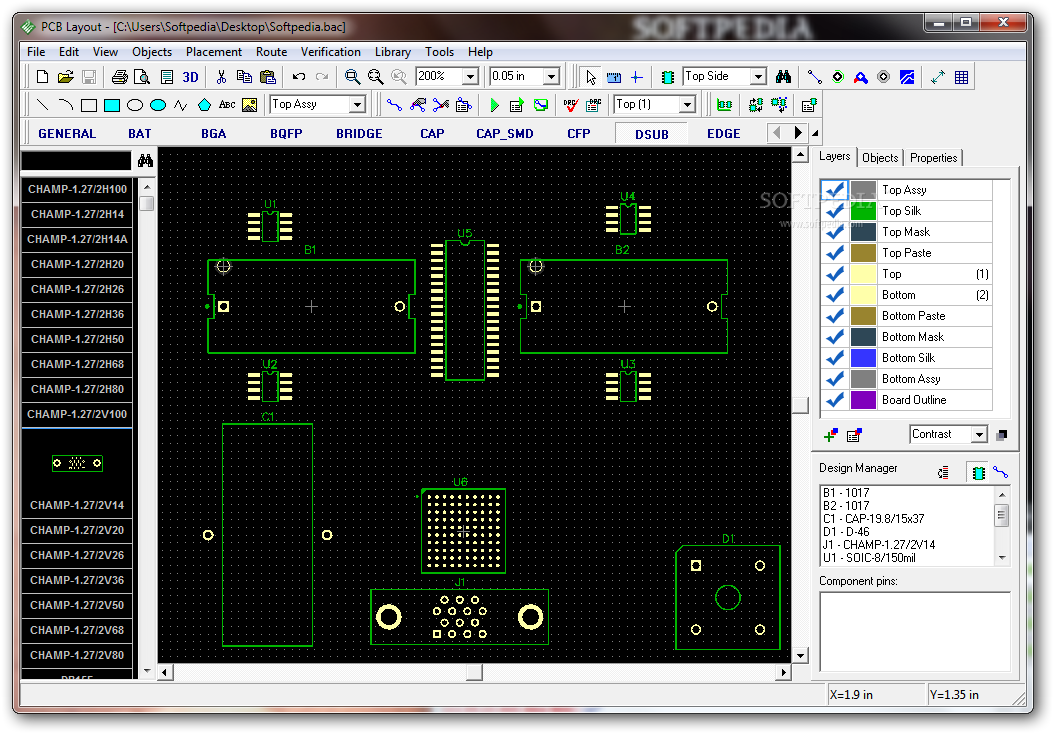
Task: Click the Zoom In magnifier
Action: pyautogui.click(x=352, y=77)
